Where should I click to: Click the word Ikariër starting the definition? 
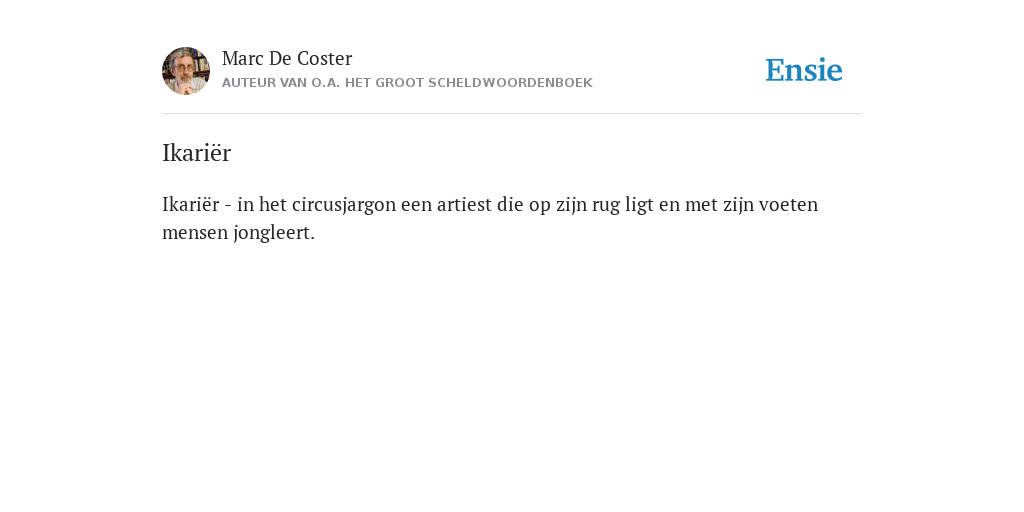tap(191, 204)
